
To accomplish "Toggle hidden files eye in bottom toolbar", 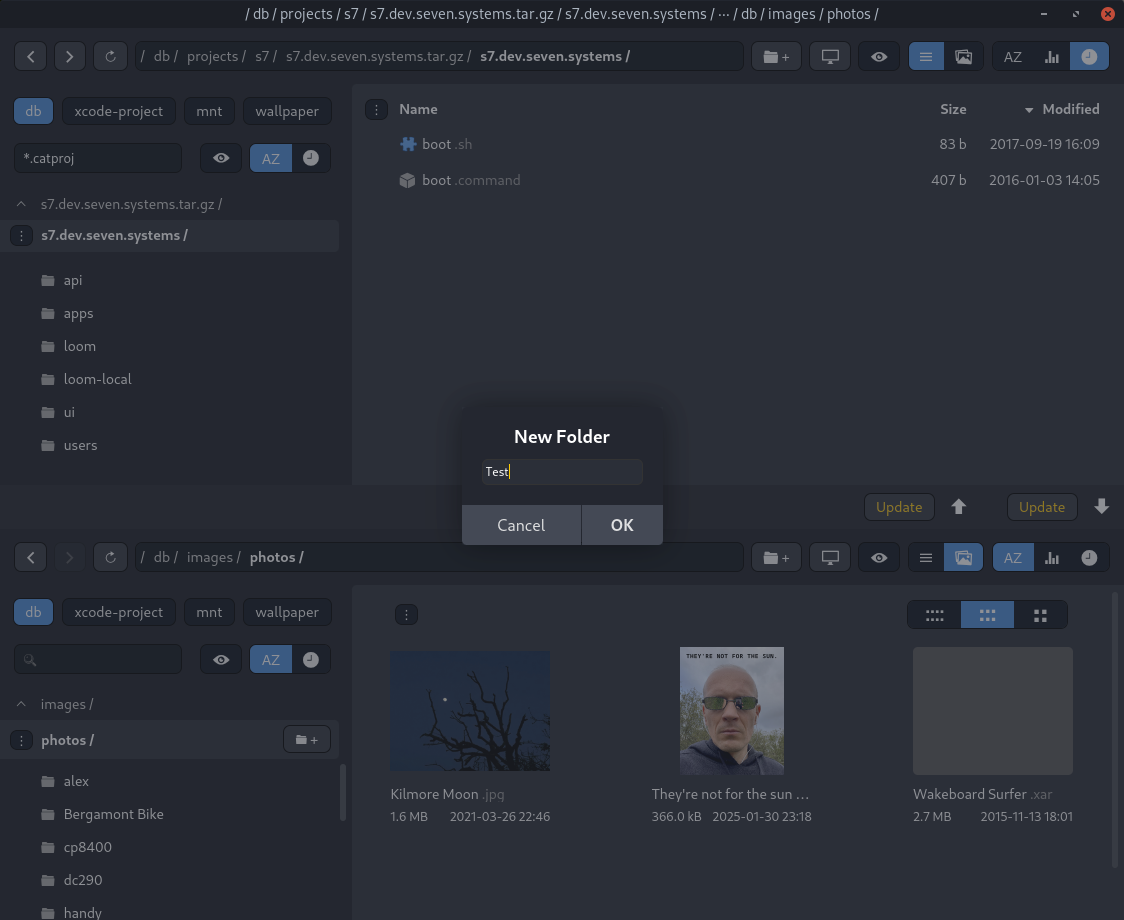I will [879, 557].
